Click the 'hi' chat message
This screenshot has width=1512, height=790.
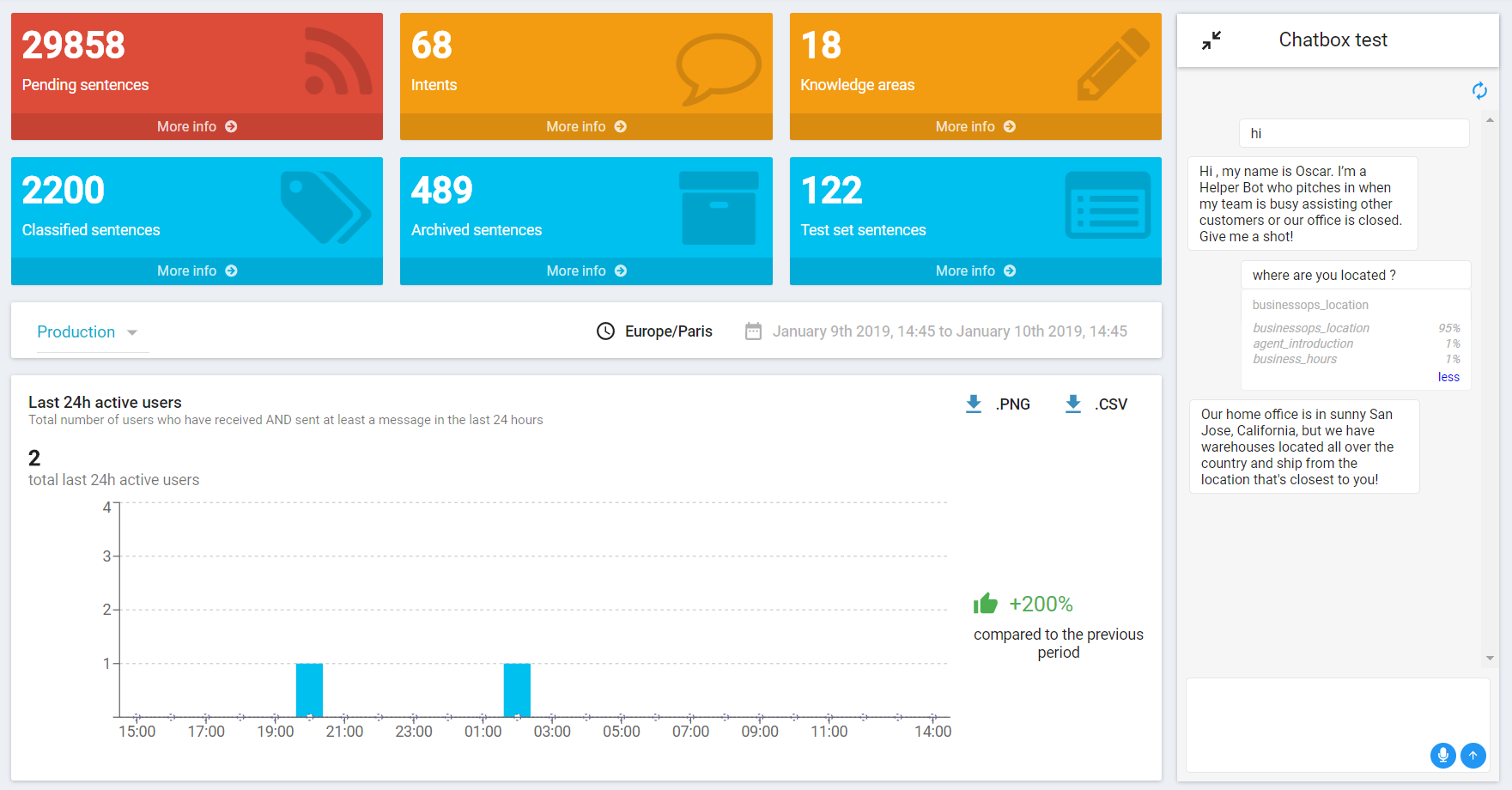click(1354, 133)
